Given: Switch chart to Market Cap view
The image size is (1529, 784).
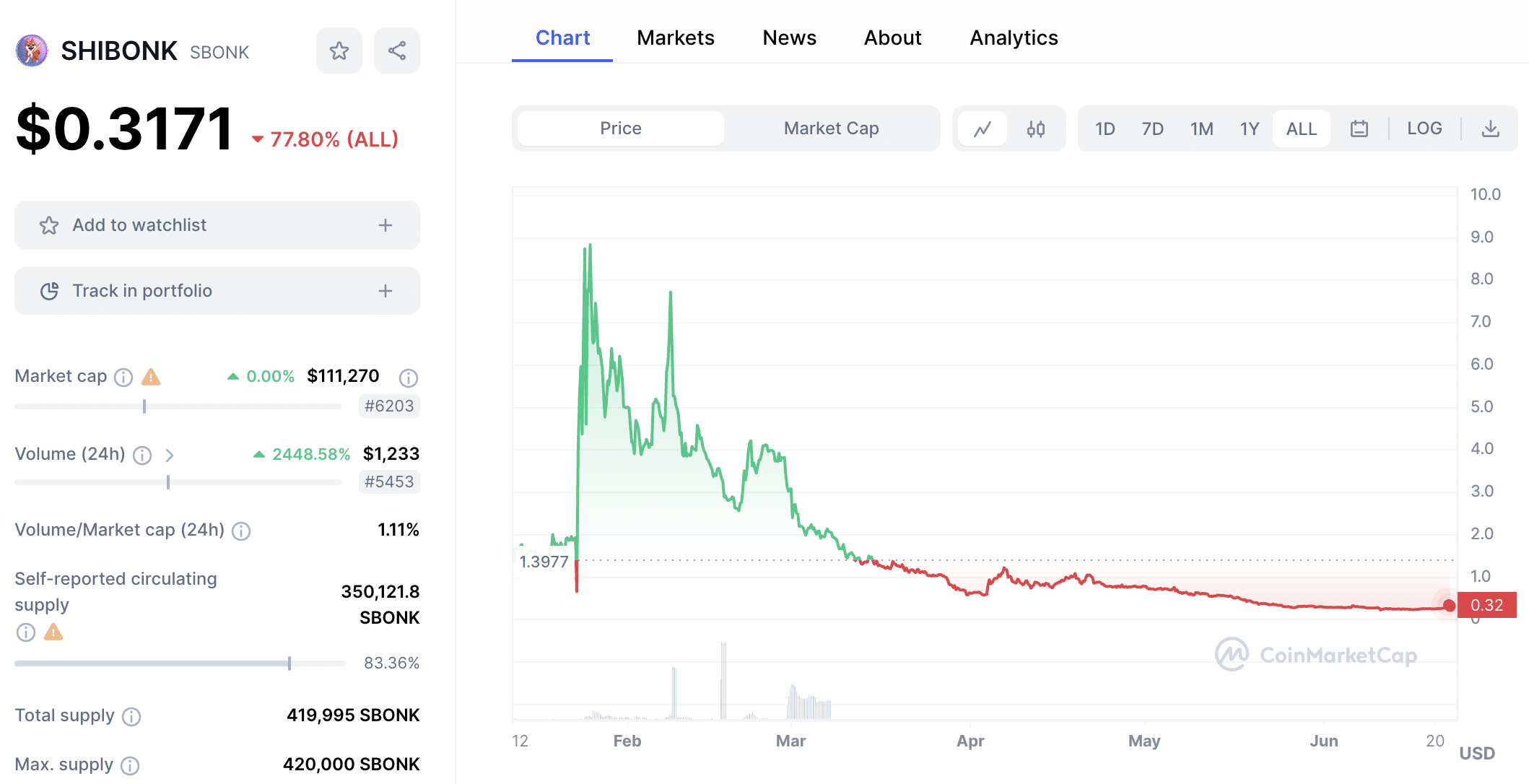Looking at the screenshot, I should coord(832,129).
